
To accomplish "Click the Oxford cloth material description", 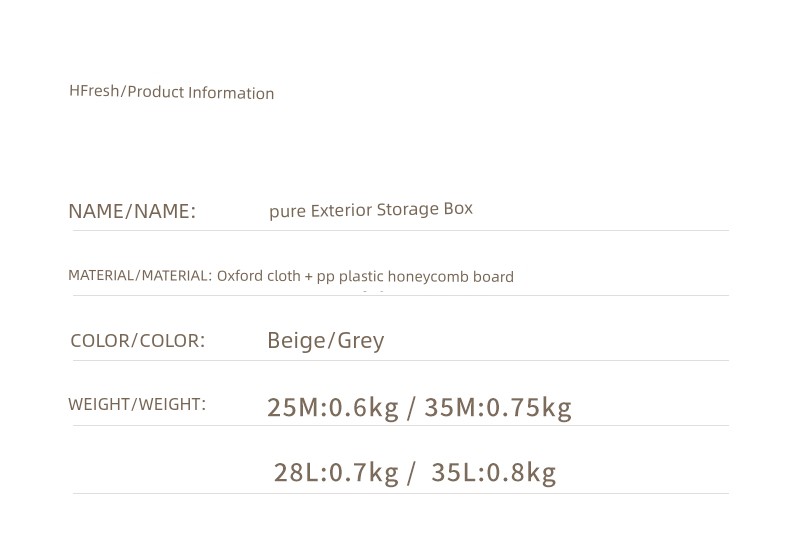I will point(365,276).
